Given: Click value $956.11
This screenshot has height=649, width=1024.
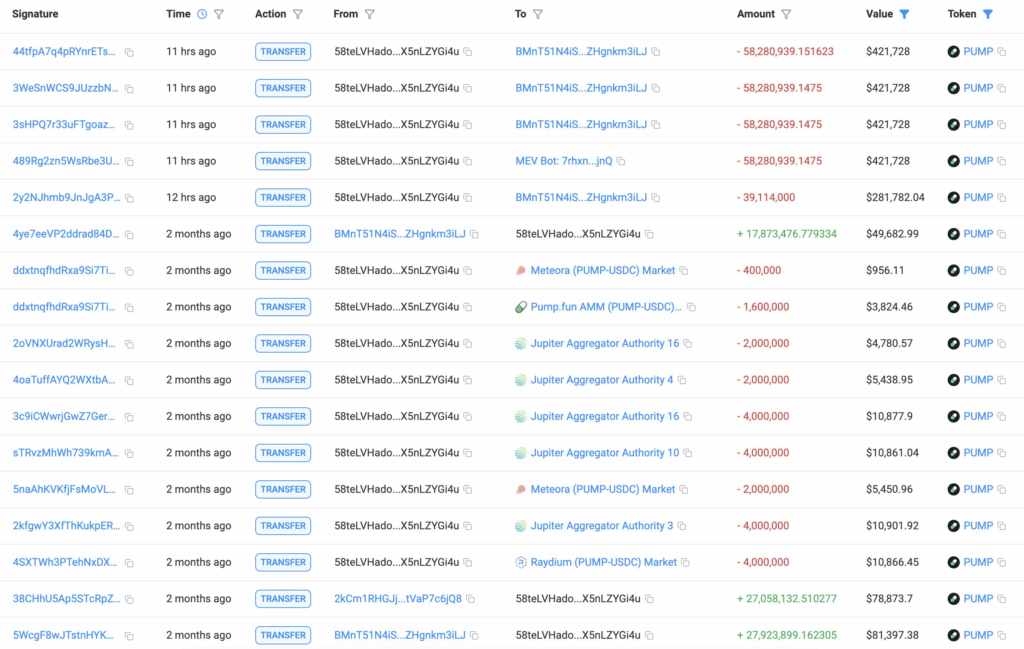Looking at the screenshot, I should pyautogui.click(x=885, y=270).
